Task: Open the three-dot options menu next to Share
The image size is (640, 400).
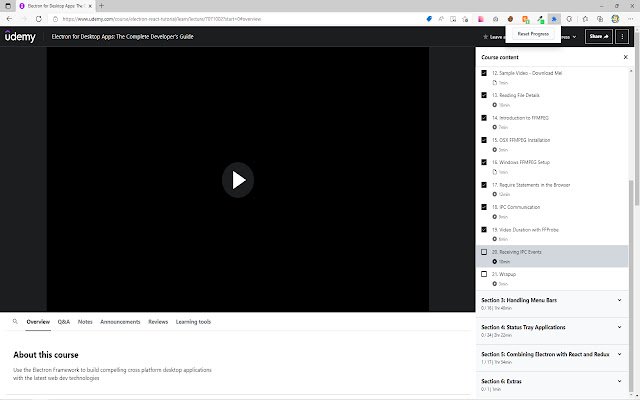Action: click(622, 36)
